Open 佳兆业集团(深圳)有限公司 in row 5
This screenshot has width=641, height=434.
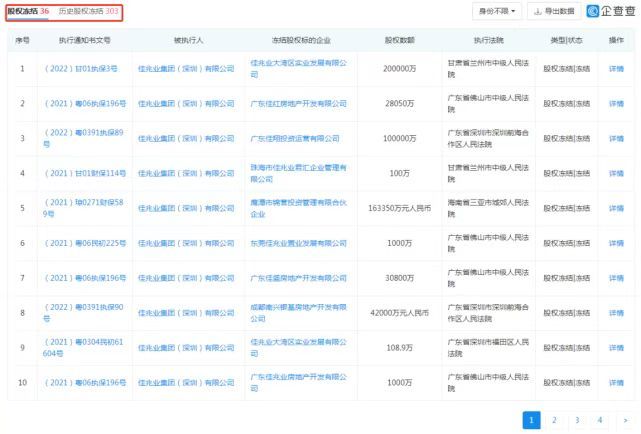186,208
